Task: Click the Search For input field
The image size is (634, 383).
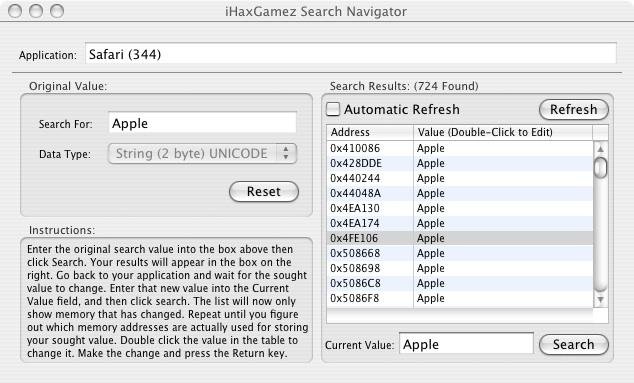Action: 202,123
